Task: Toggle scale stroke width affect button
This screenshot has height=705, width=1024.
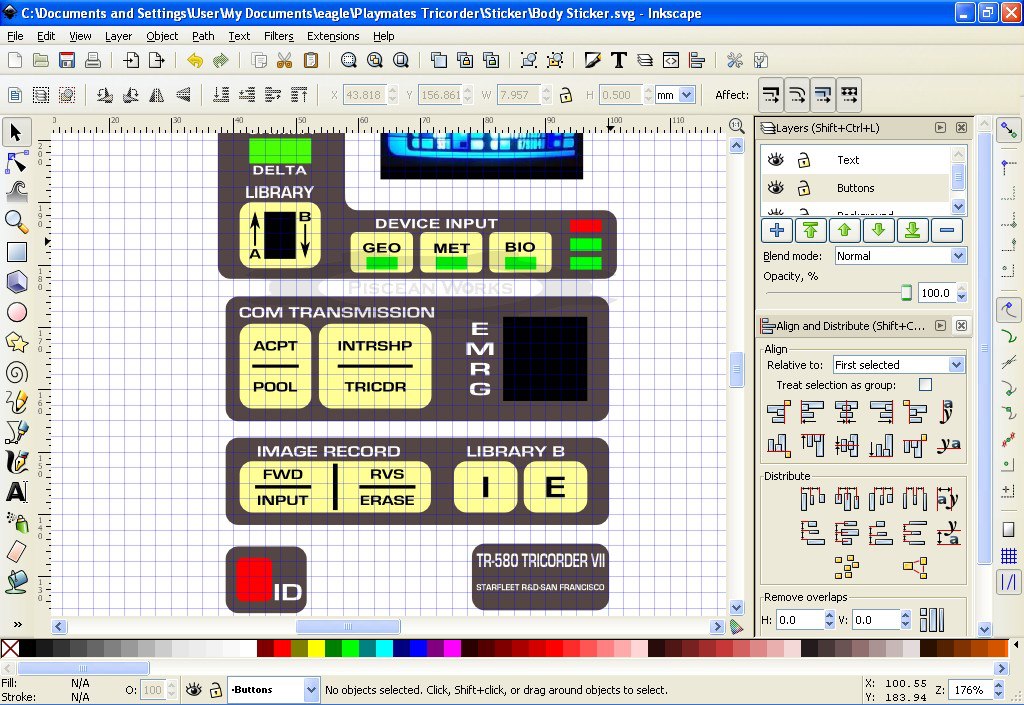Action: coord(771,95)
